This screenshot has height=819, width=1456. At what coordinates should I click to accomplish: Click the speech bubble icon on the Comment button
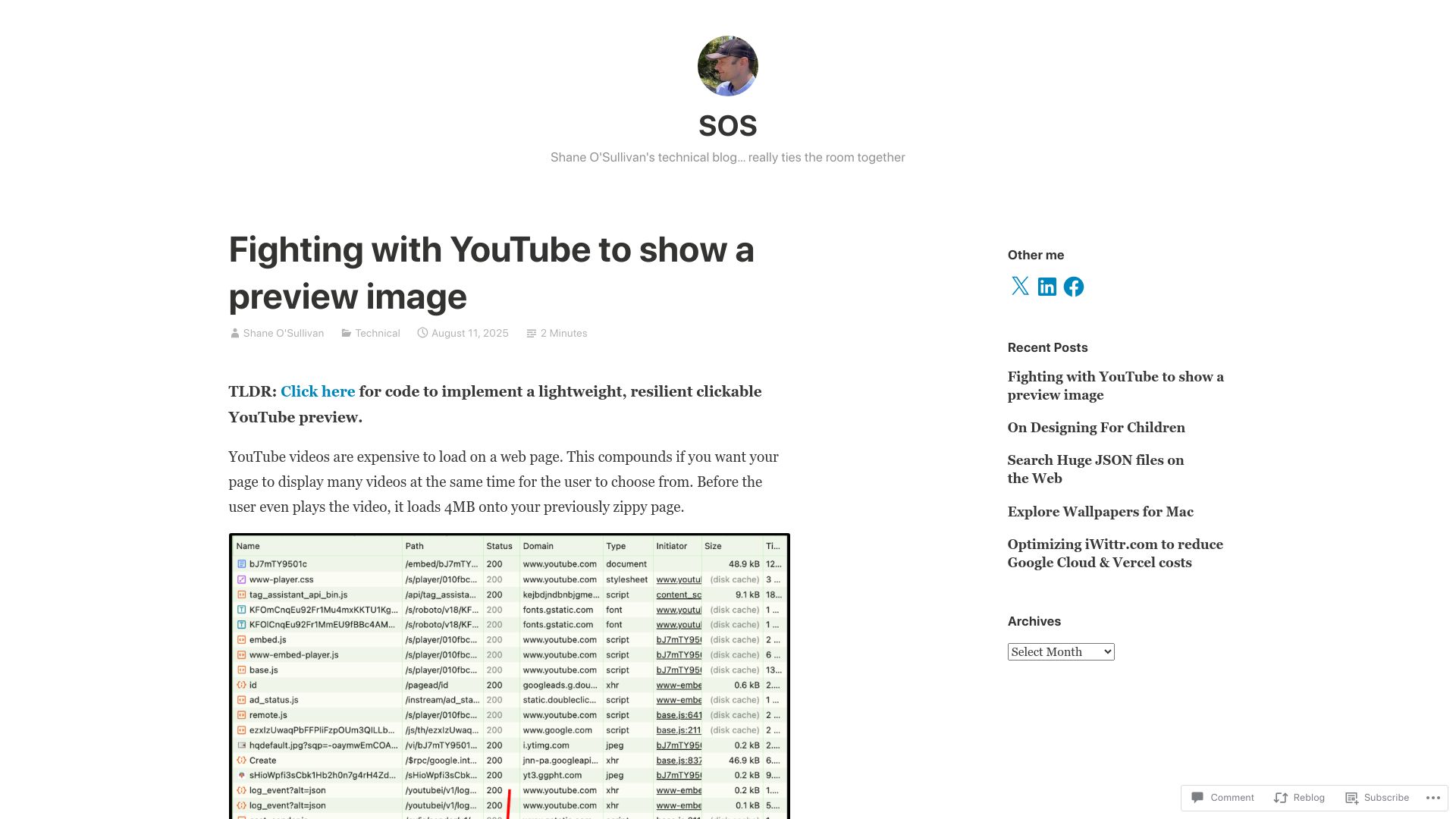click(x=1197, y=798)
